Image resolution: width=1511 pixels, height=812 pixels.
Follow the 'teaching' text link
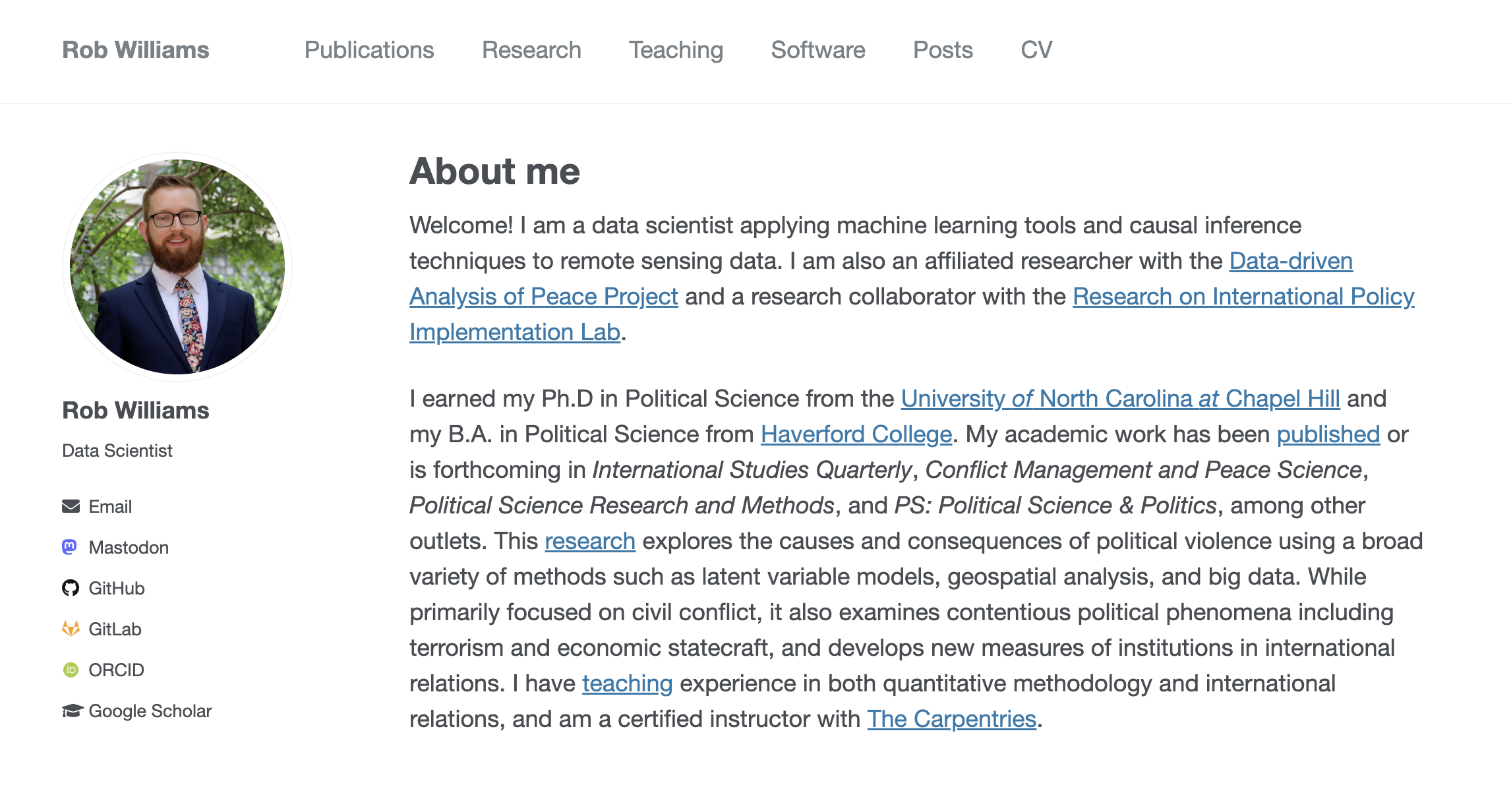point(627,683)
